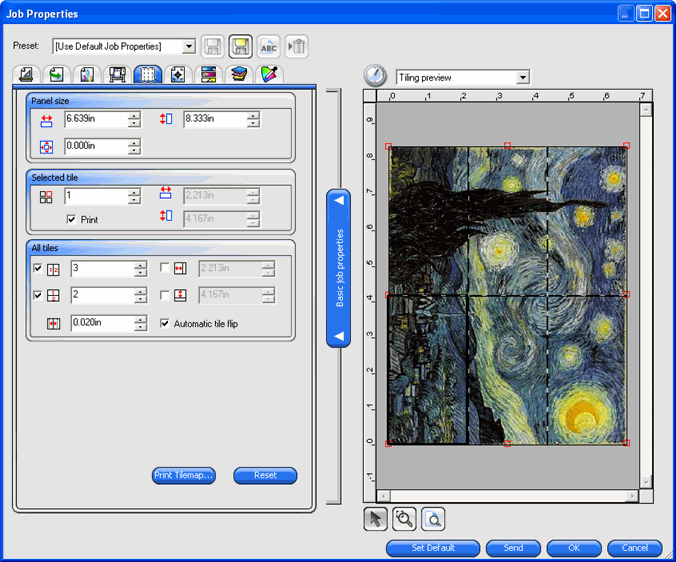676x562 pixels.
Task: Click the selected tile height icon
Action: point(166,215)
